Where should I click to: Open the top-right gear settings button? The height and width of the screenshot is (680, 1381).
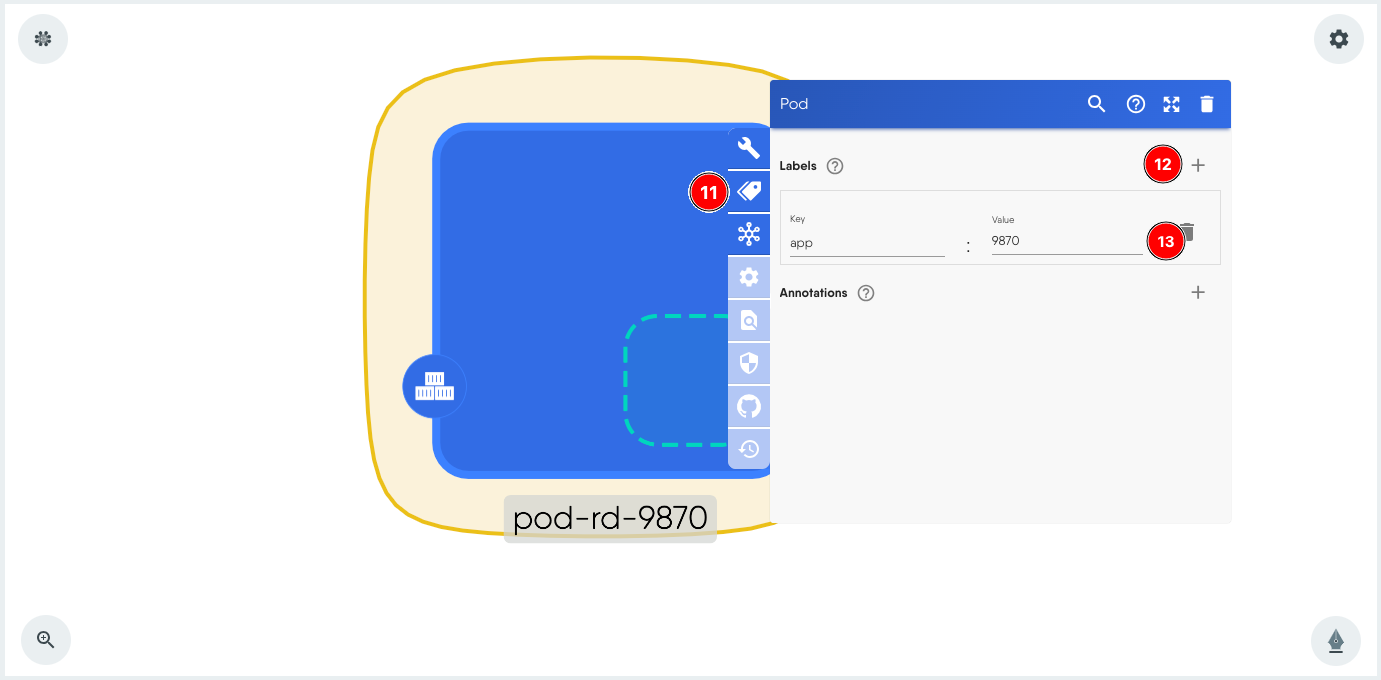tap(1338, 39)
